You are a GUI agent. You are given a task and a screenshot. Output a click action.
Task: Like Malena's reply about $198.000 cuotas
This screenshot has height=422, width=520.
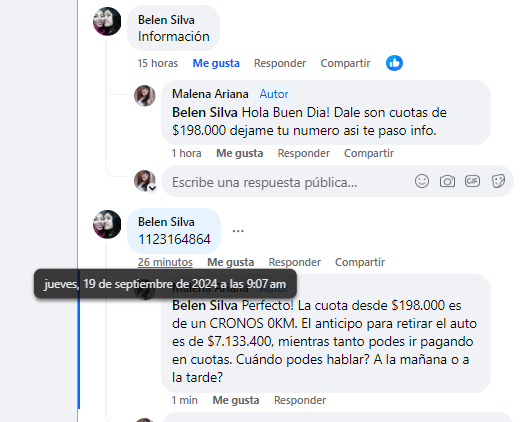click(240, 153)
